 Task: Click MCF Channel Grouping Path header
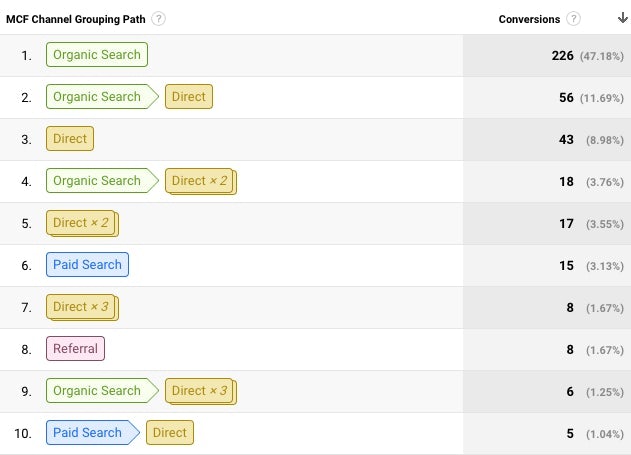point(77,19)
